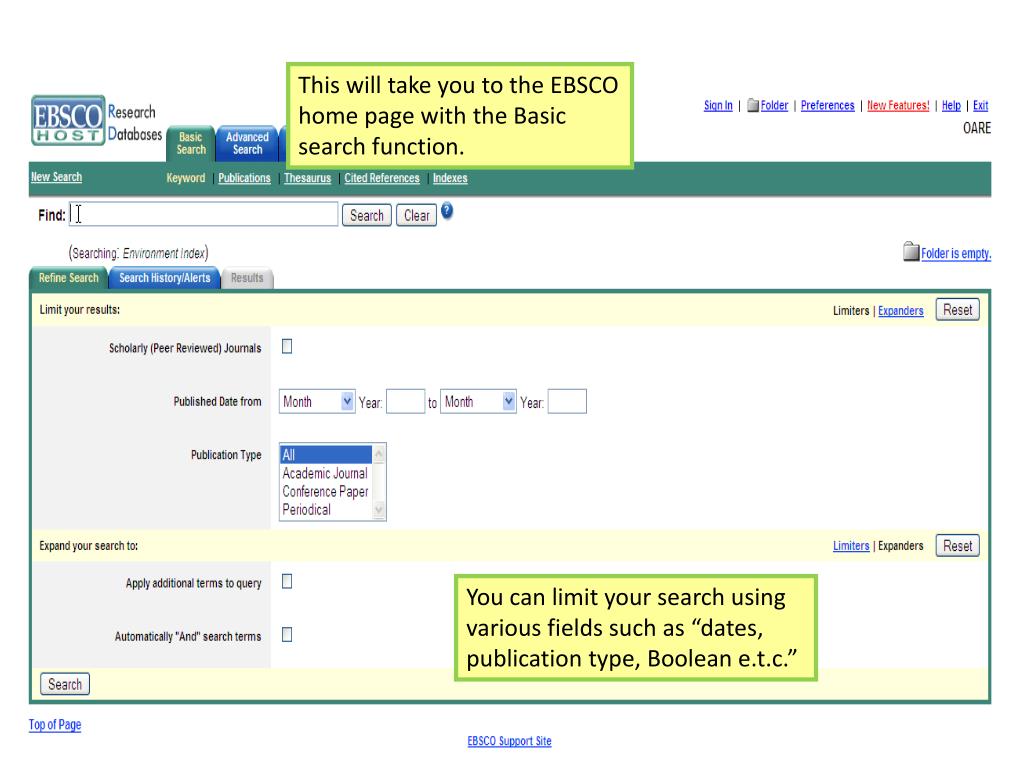Image resolution: width=1024 pixels, height=768 pixels.
Task: Open Publications in the green menu bar
Action: (244, 178)
